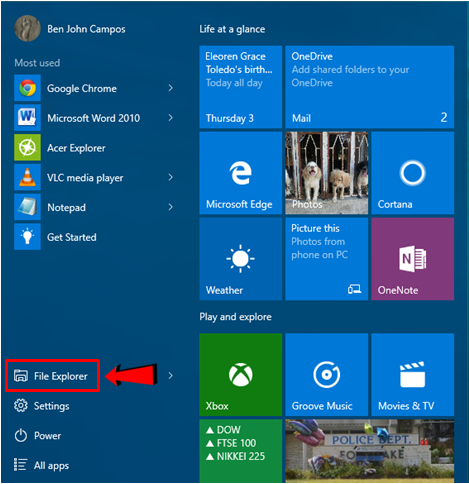Open the Groove Music tile
Image resolution: width=469 pixels, height=484 pixels.
coord(327,375)
